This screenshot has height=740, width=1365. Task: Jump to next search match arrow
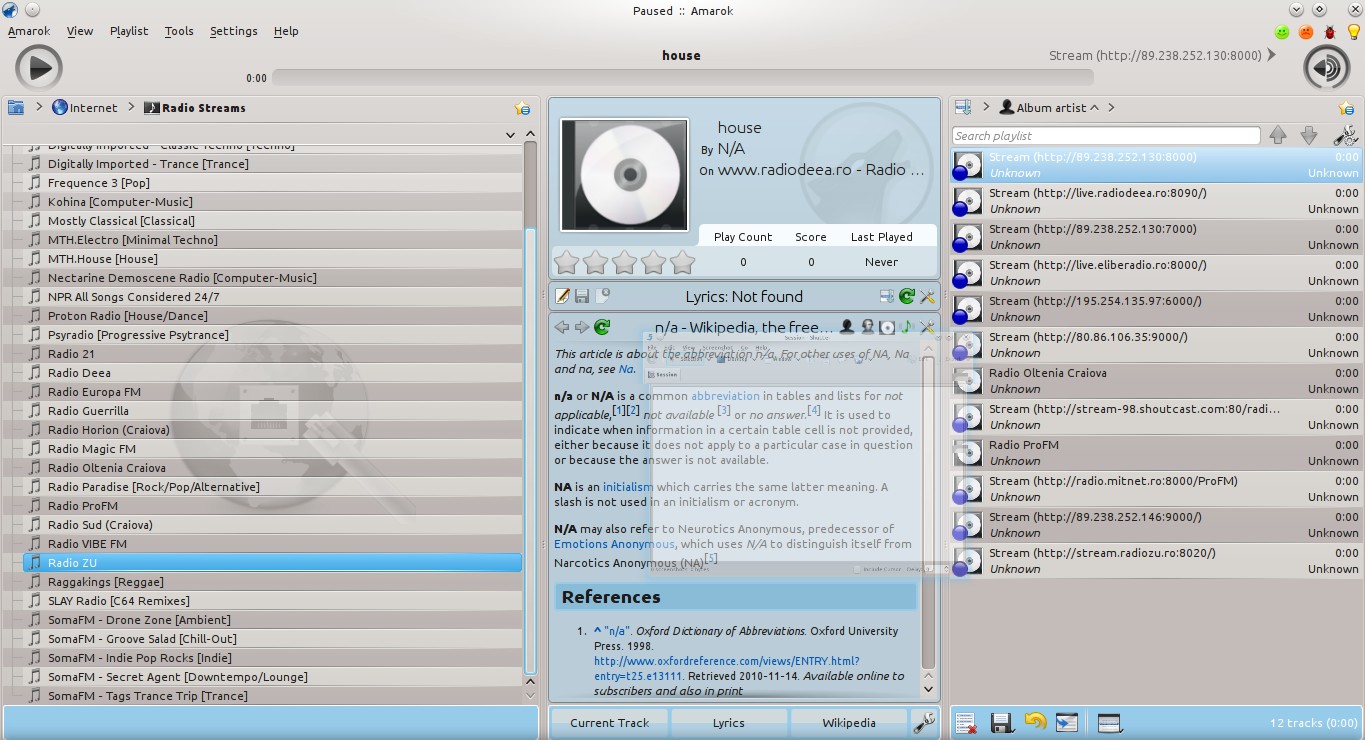(1308, 135)
